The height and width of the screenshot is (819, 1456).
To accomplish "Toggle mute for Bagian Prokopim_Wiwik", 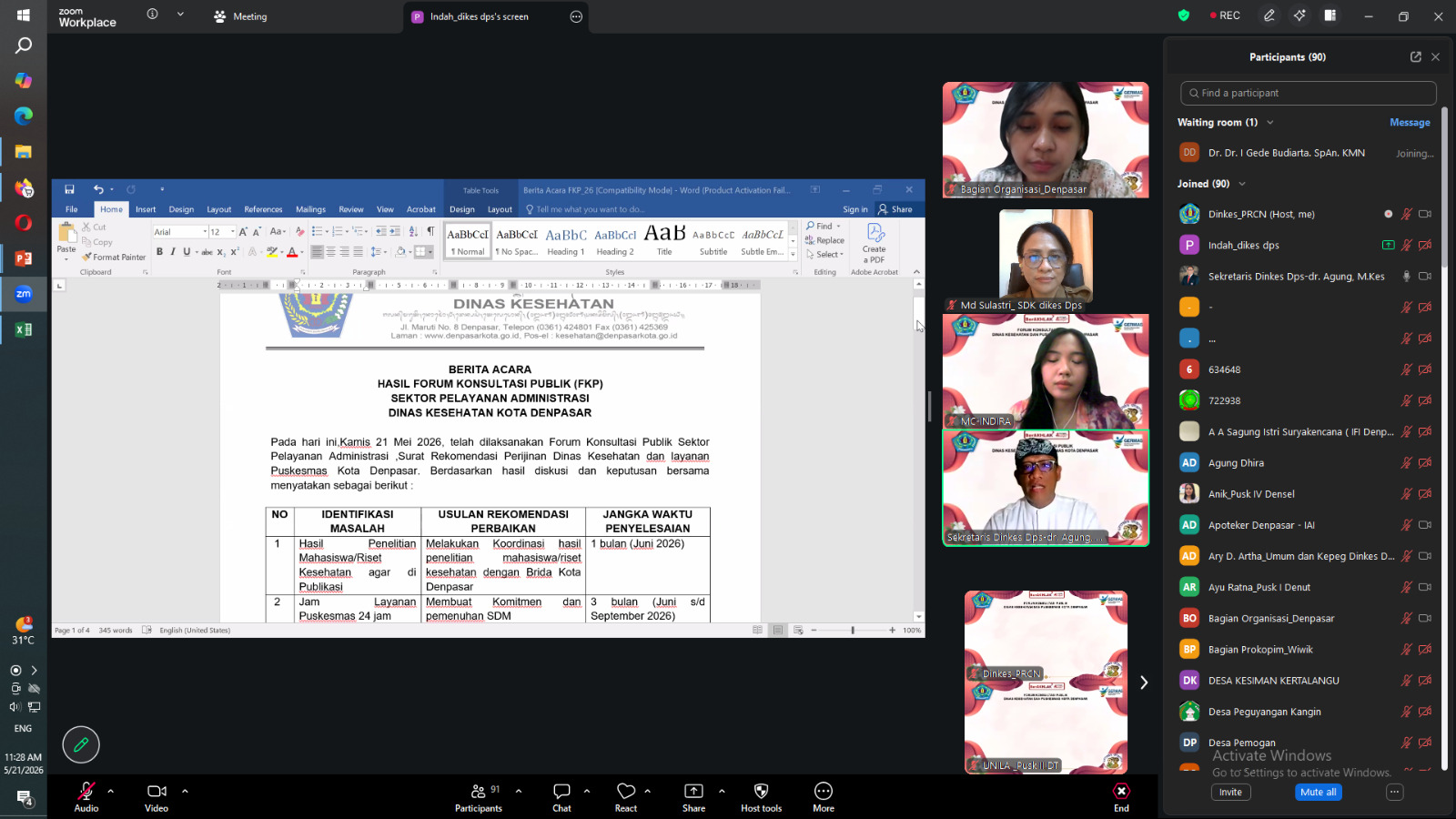I will click(x=1406, y=649).
